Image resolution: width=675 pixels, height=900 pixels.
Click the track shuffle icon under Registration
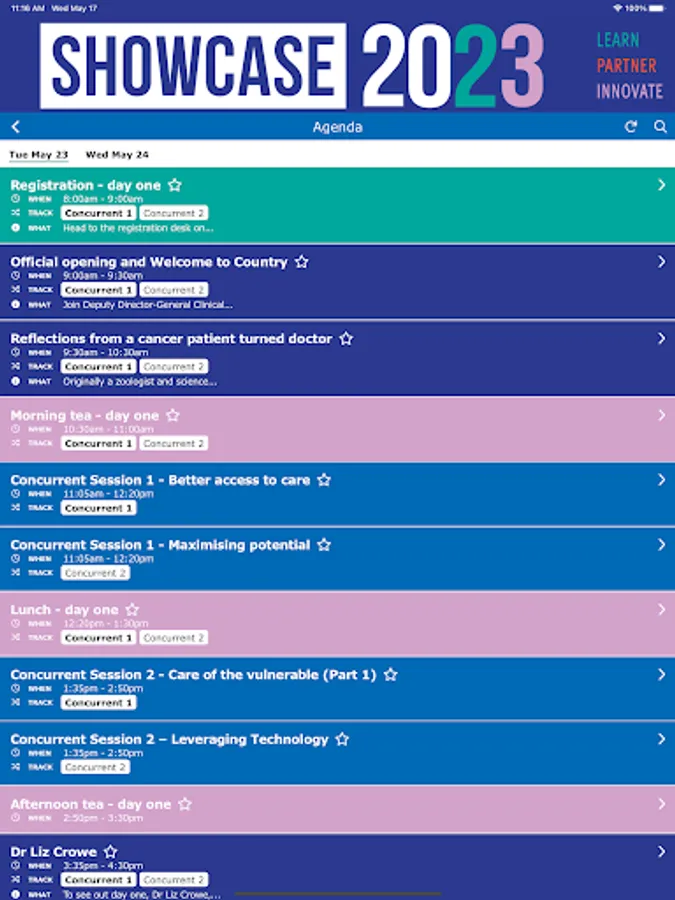(x=15, y=212)
